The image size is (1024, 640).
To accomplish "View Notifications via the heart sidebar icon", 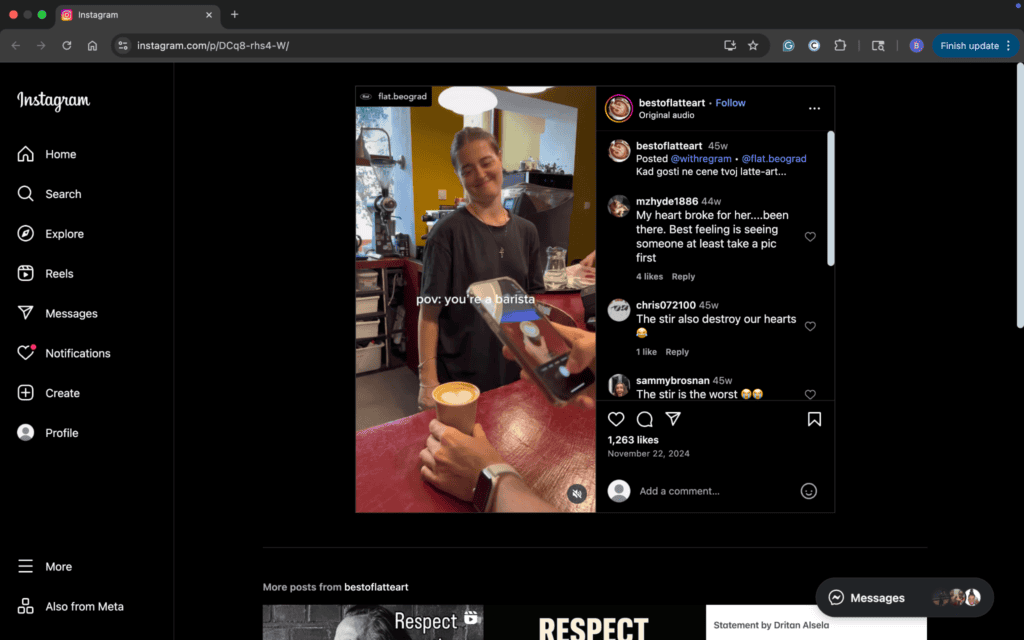I will point(76,353).
